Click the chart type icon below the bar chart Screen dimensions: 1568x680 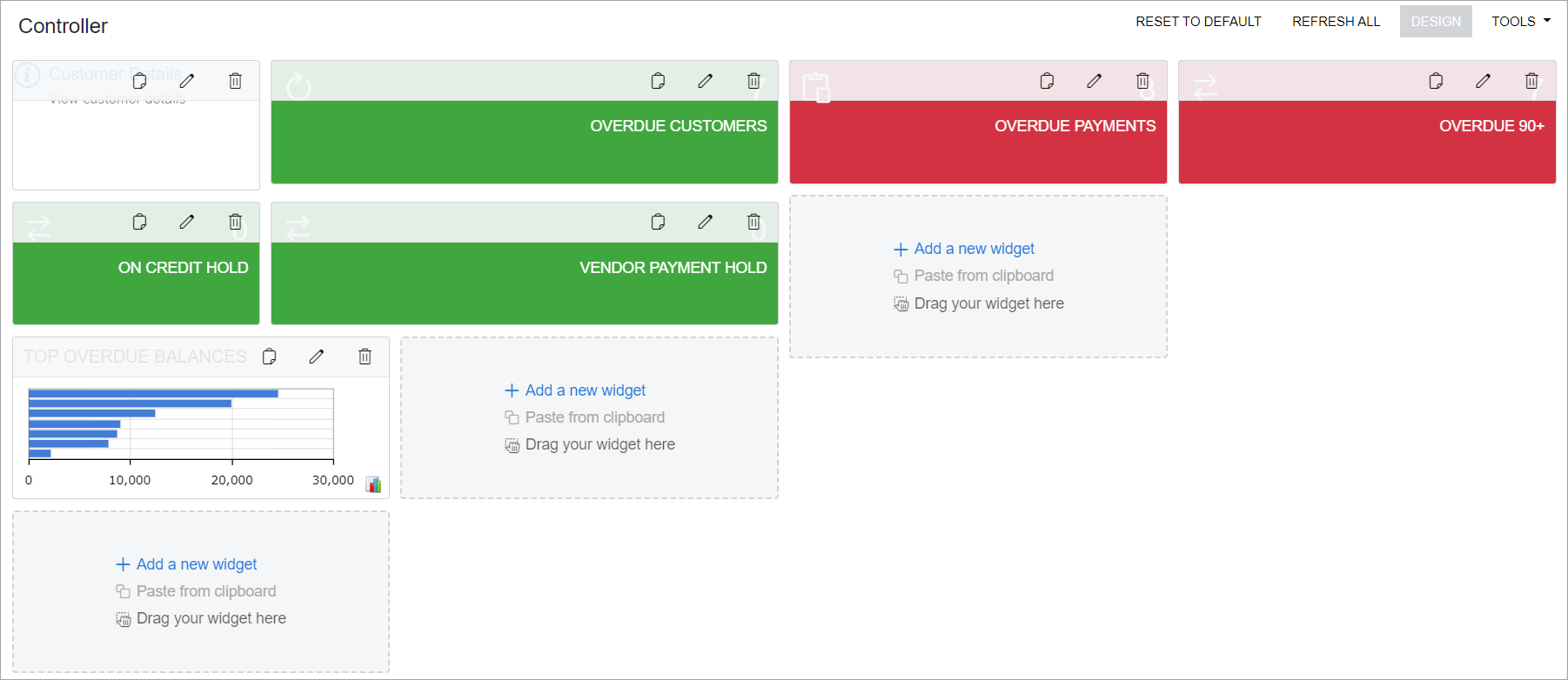coord(373,484)
